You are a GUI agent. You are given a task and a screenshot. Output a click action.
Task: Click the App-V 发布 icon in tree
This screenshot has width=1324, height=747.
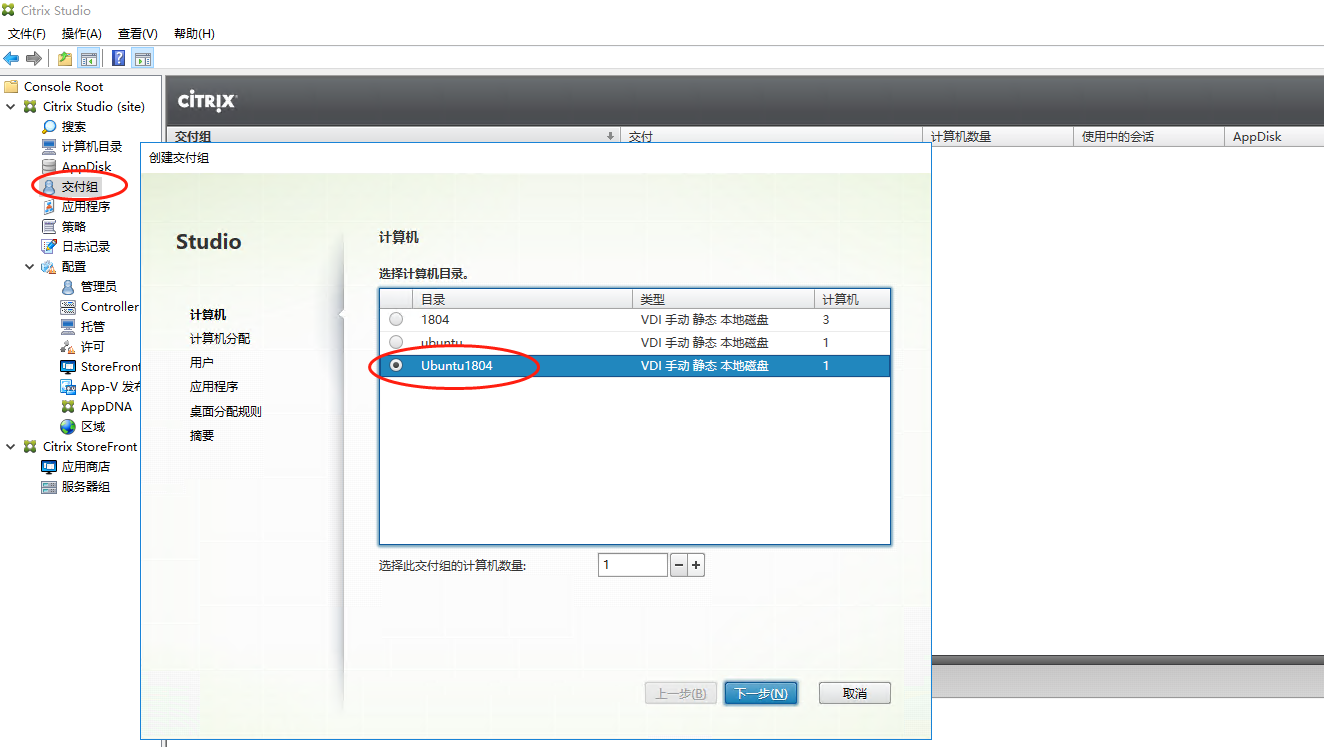(x=68, y=386)
